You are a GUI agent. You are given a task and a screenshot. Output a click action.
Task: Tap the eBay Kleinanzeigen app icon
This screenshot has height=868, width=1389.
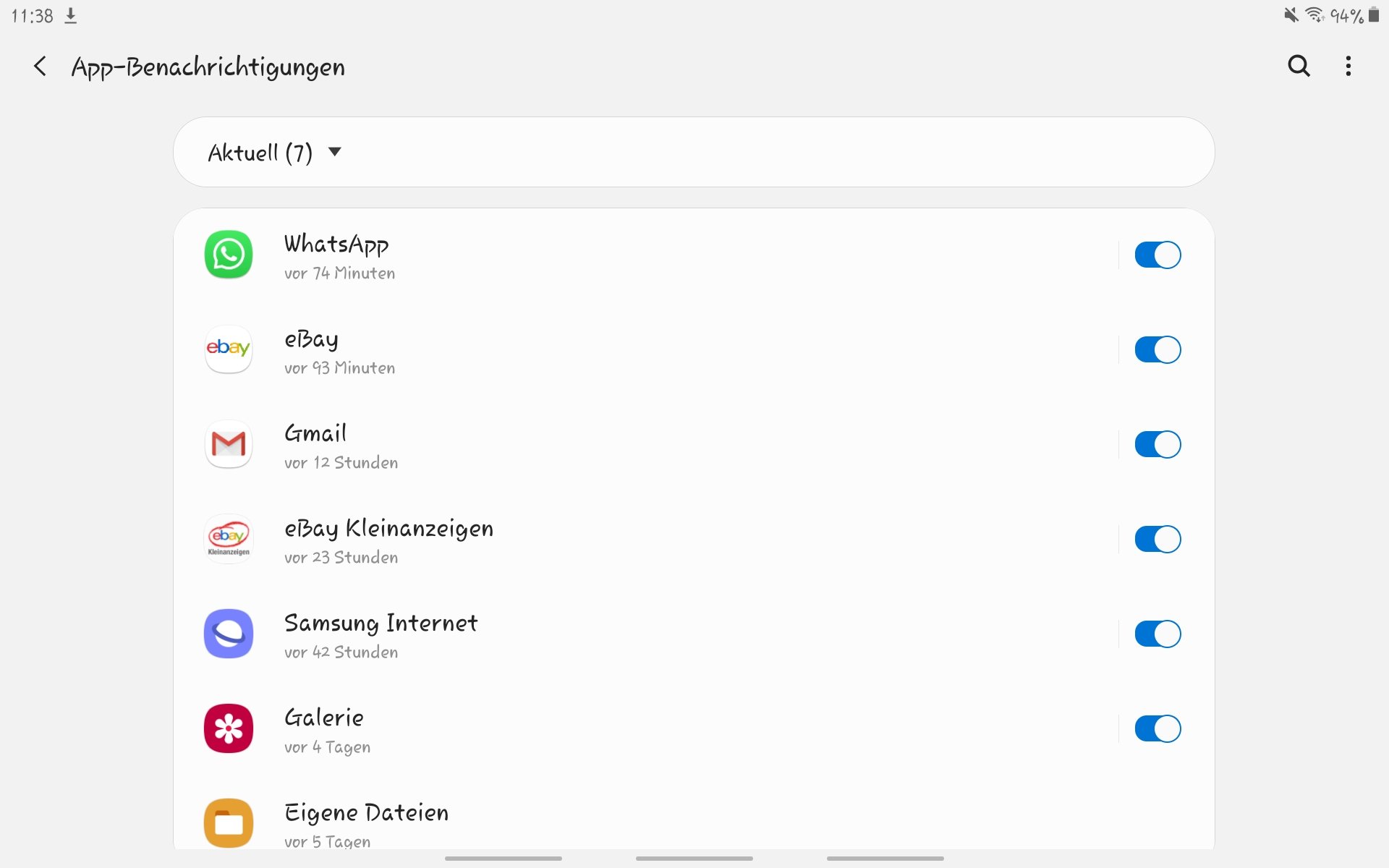(x=229, y=539)
